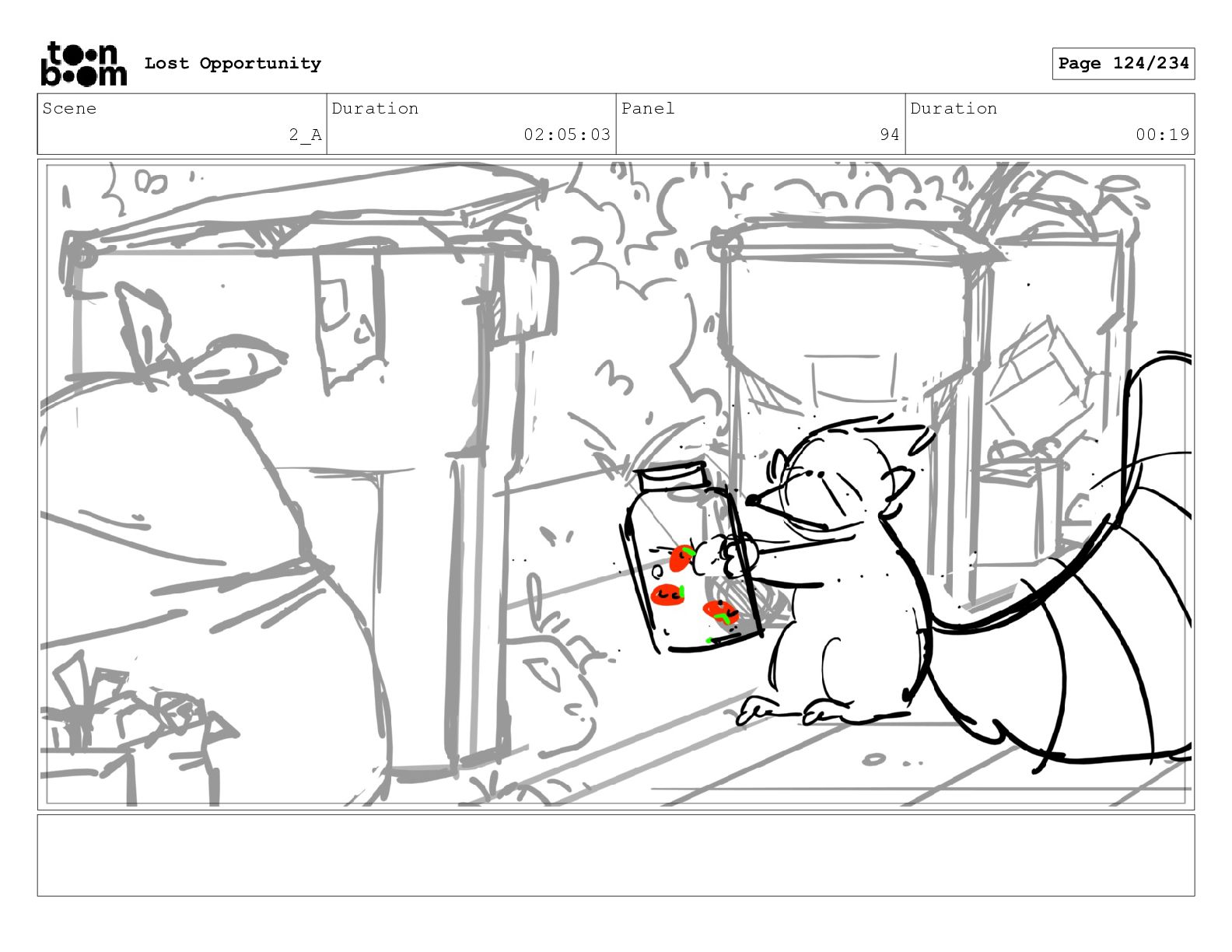
Task: Click the 'Scene' header label
Action: pyautogui.click(x=69, y=108)
